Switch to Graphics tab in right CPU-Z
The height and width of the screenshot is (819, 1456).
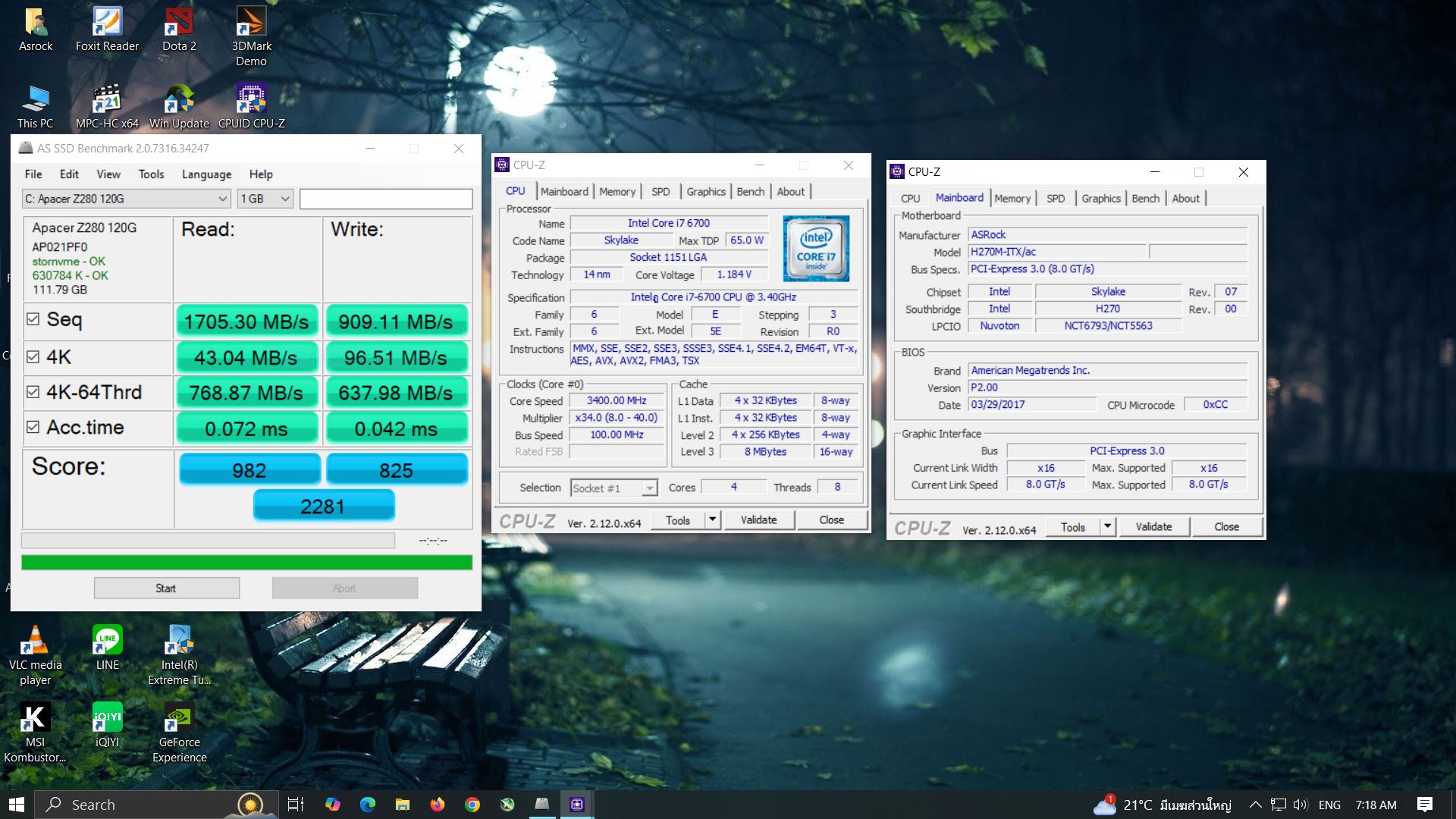1101,199
